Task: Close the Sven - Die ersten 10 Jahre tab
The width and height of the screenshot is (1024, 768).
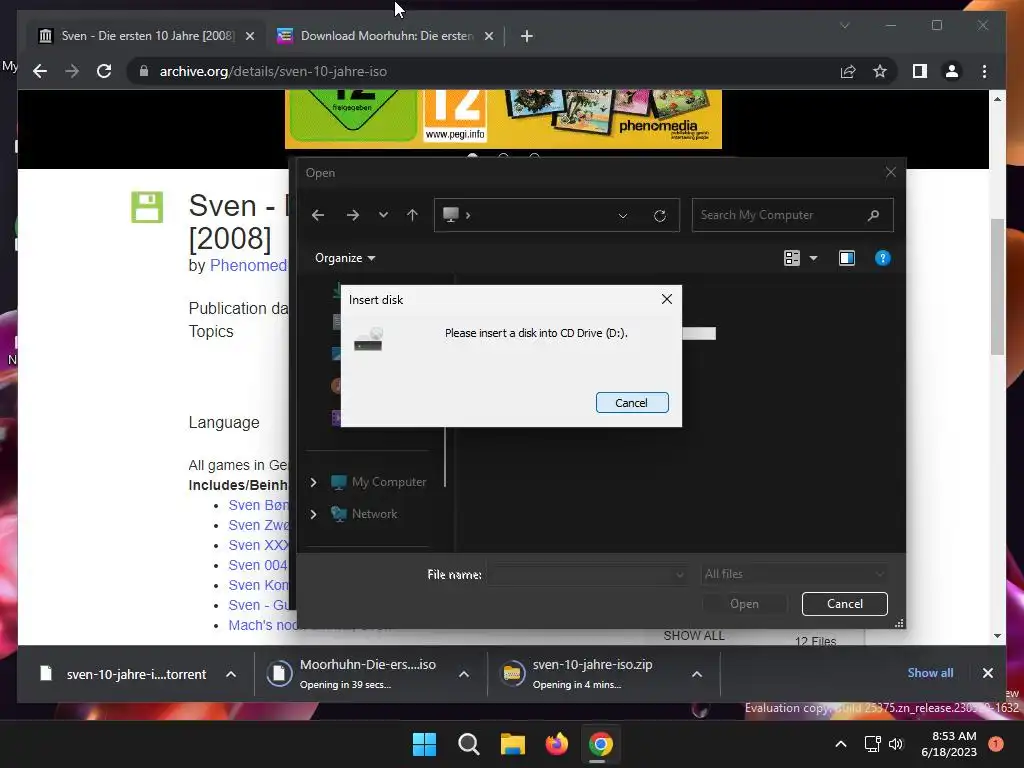Action: click(249, 36)
